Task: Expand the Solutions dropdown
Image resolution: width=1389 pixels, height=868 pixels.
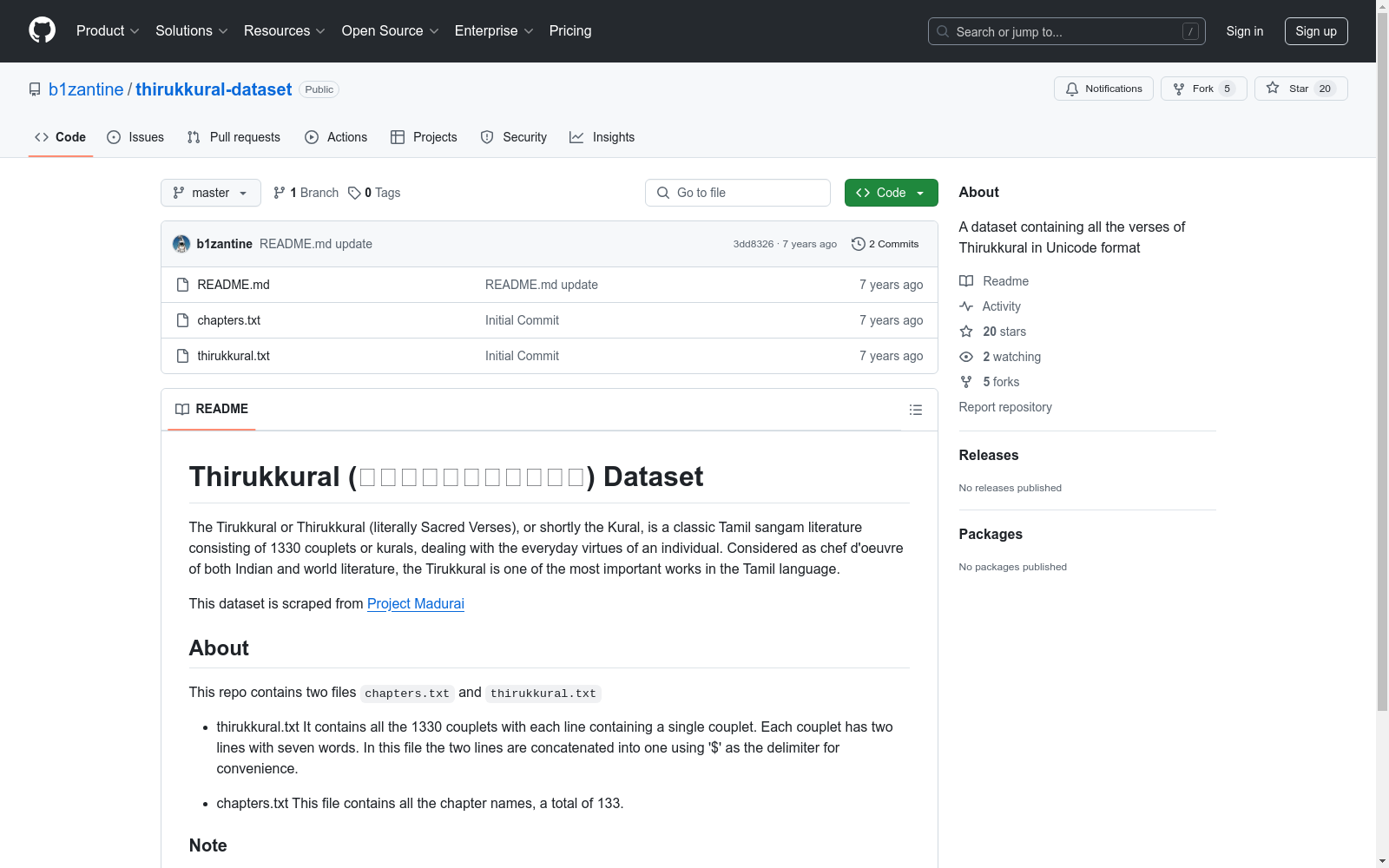Action: 192,30
